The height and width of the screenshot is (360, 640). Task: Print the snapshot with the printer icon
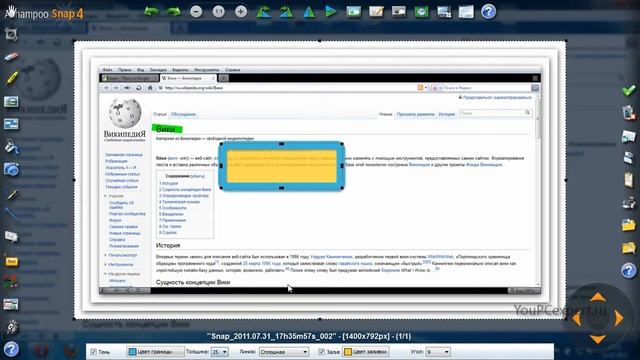pos(629,202)
